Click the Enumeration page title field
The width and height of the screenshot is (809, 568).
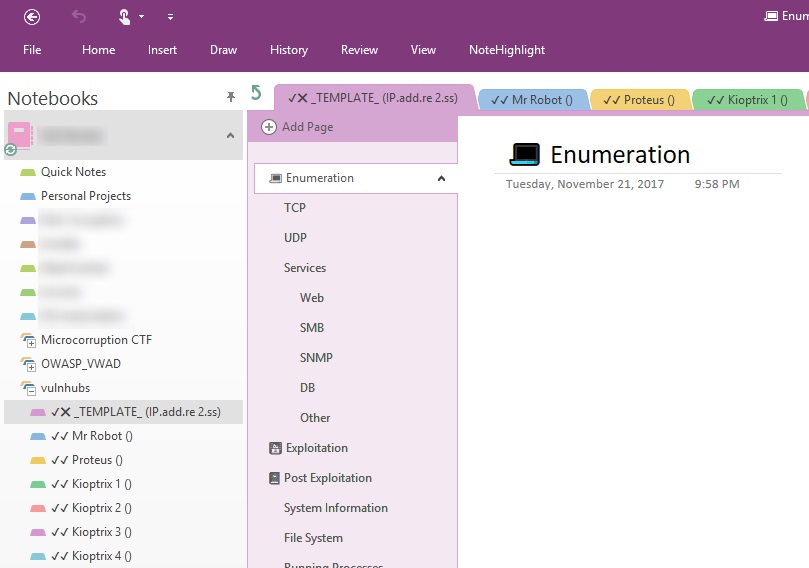[x=620, y=155]
